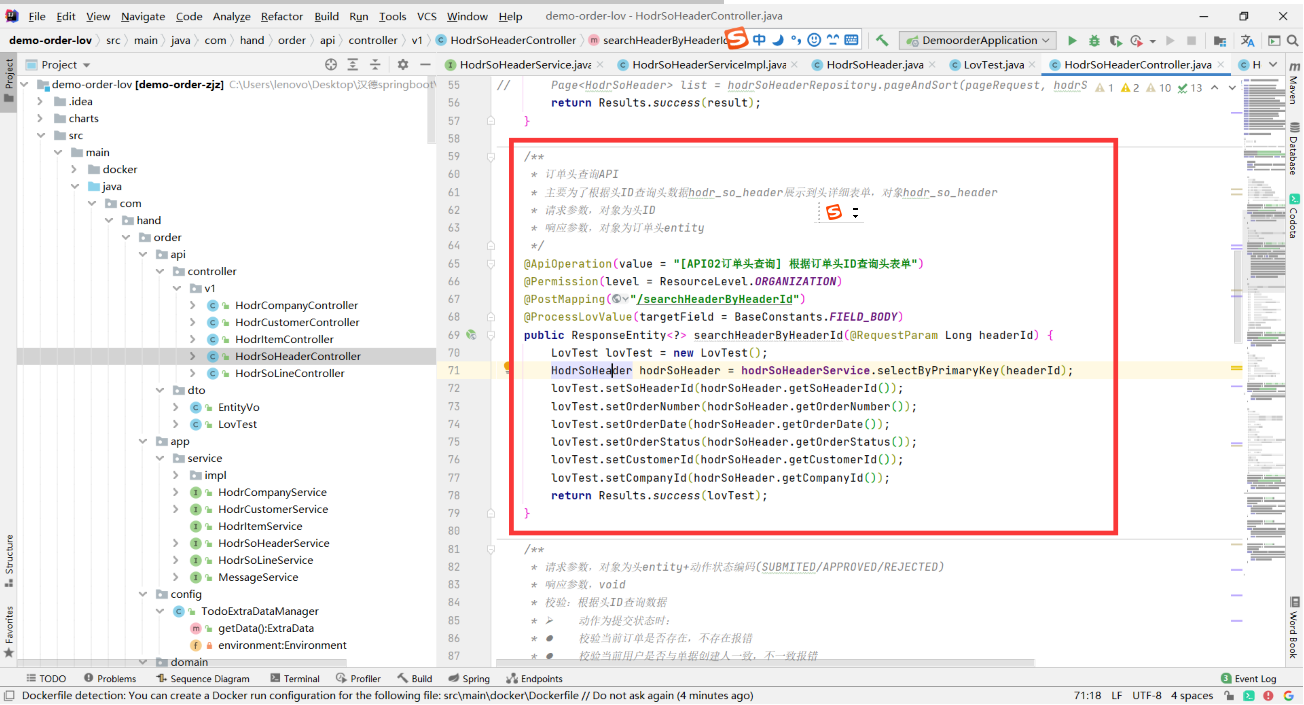
Task: Click the run gutter icon on line 69
Action: point(472,335)
